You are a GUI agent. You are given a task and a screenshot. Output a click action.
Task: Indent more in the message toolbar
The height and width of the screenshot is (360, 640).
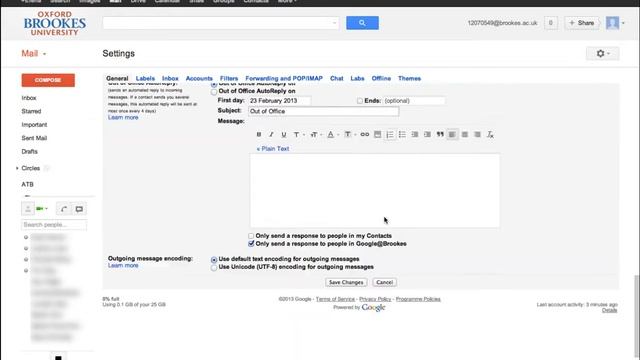pyautogui.click(x=427, y=134)
